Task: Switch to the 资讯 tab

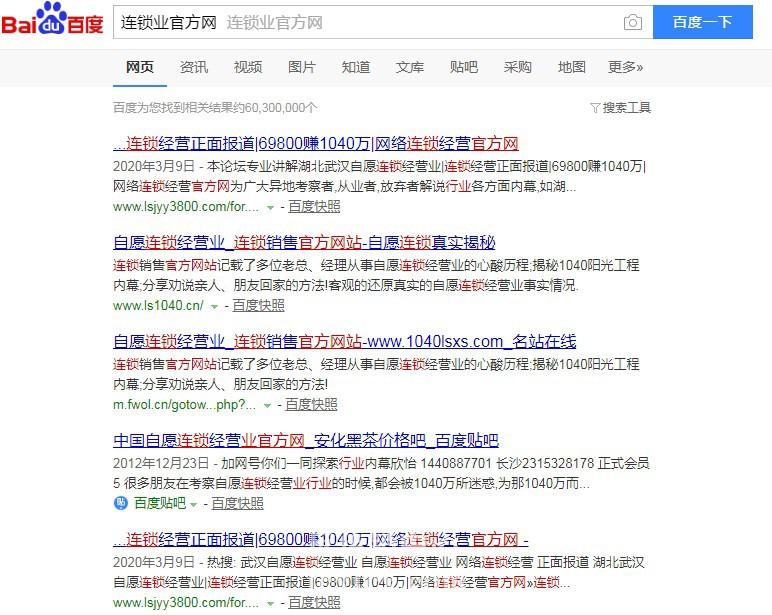Action: coord(194,67)
